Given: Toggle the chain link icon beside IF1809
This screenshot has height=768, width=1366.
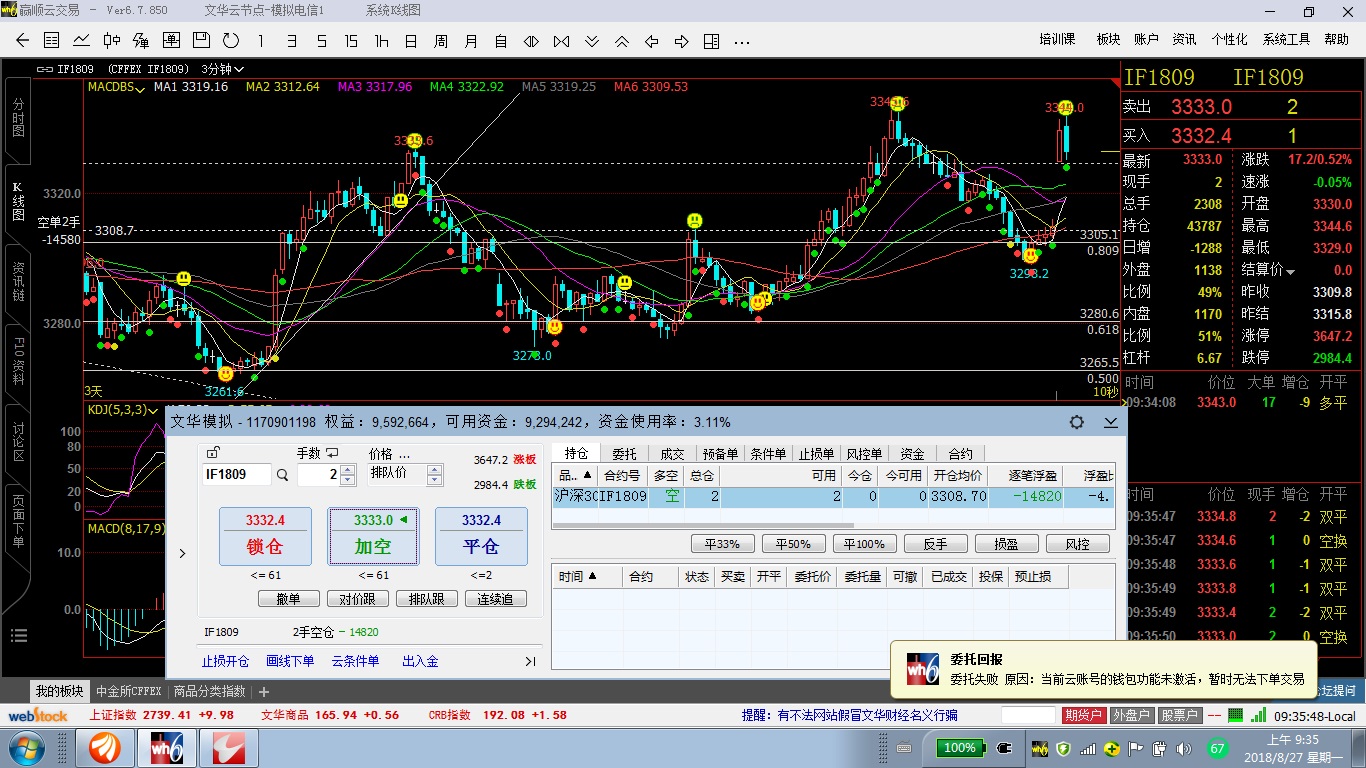Looking at the screenshot, I should coord(45,69).
